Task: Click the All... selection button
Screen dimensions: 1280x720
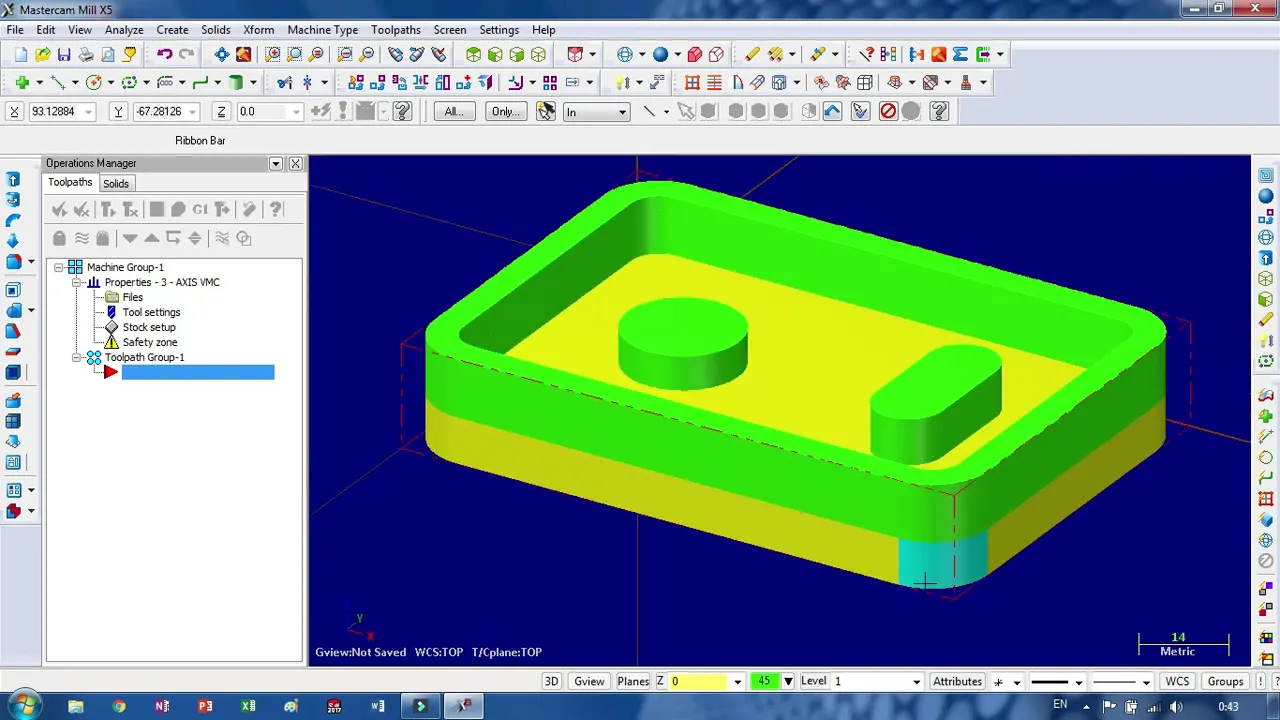Action: click(x=453, y=111)
